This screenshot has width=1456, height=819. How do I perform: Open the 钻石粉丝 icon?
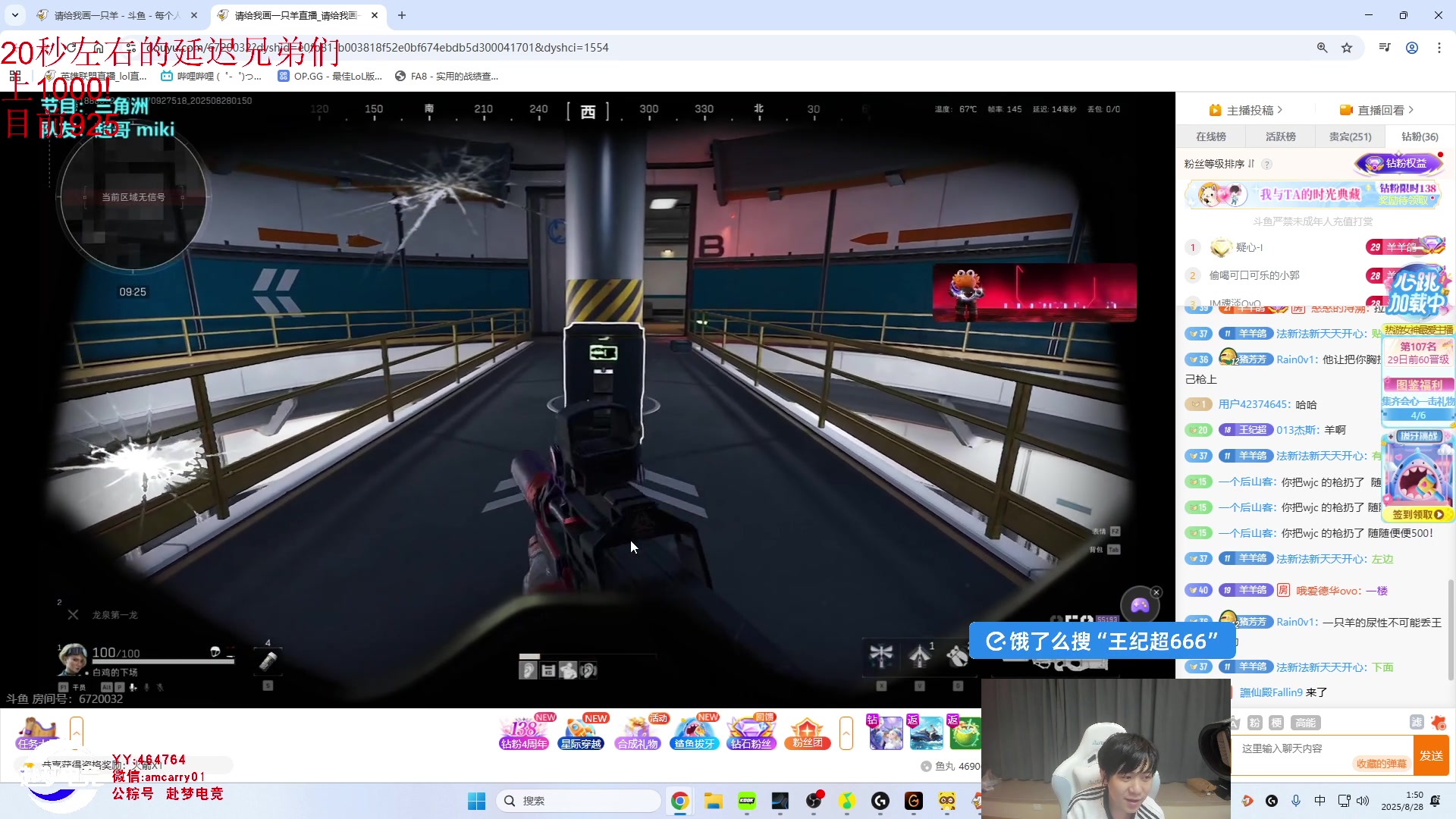[751, 733]
